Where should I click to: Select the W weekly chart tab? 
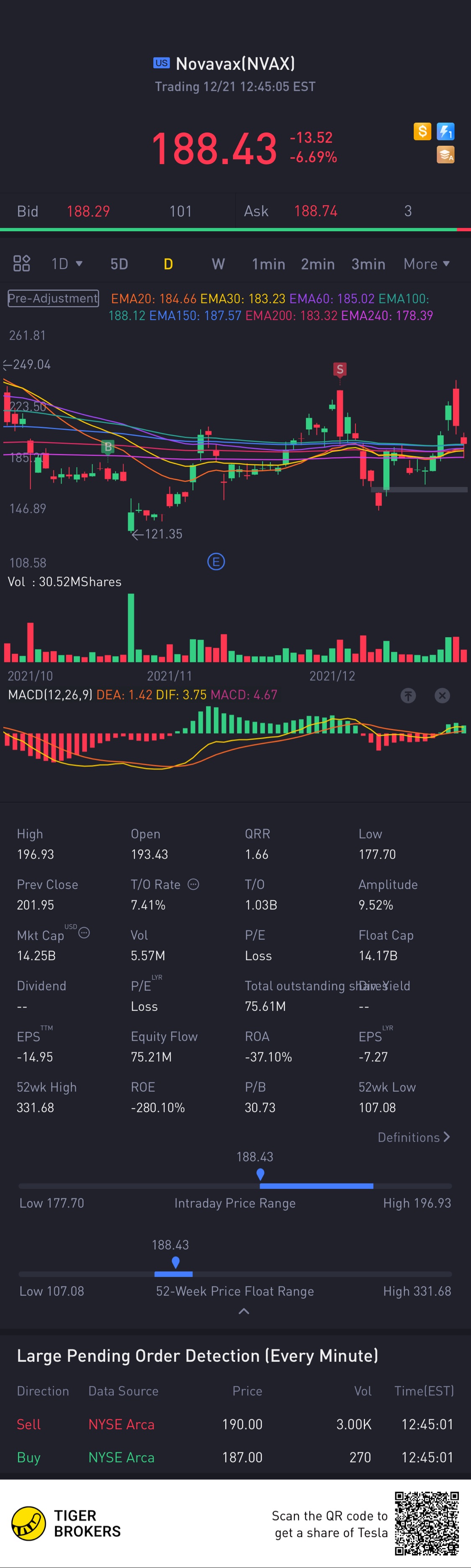click(x=219, y=263)
